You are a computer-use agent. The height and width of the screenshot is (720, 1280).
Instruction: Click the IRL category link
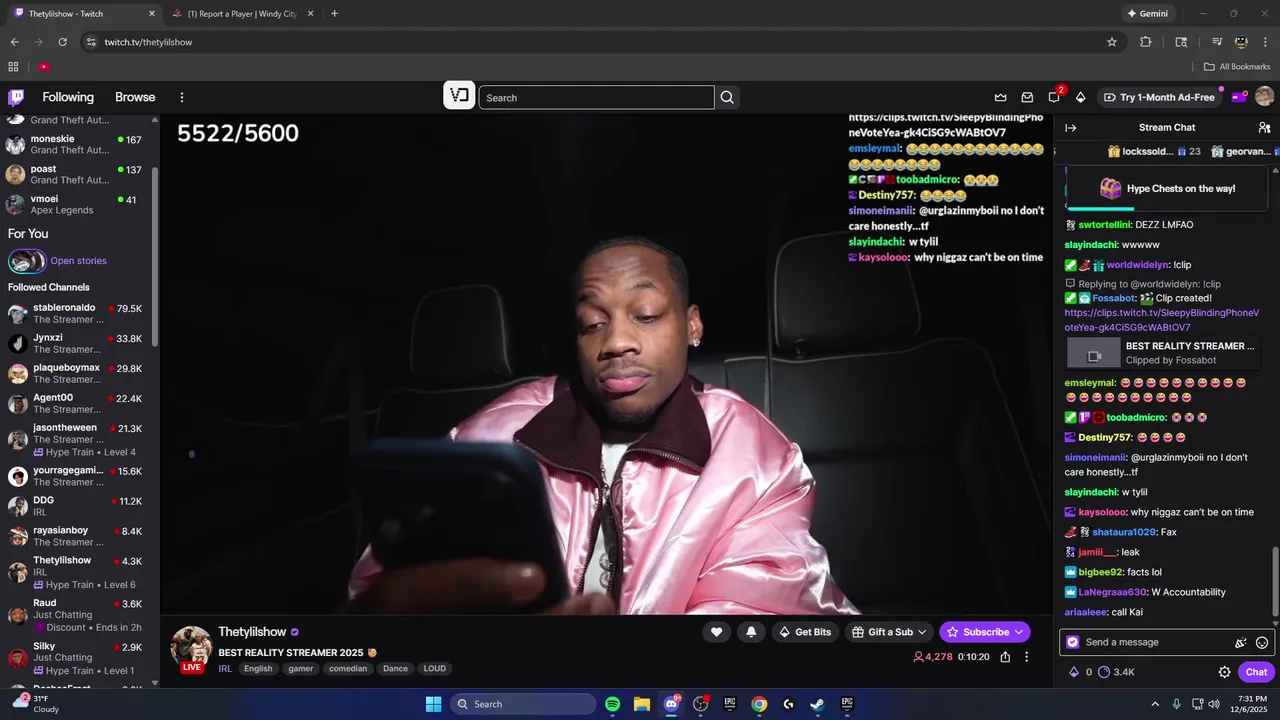[x=225, y=668]
